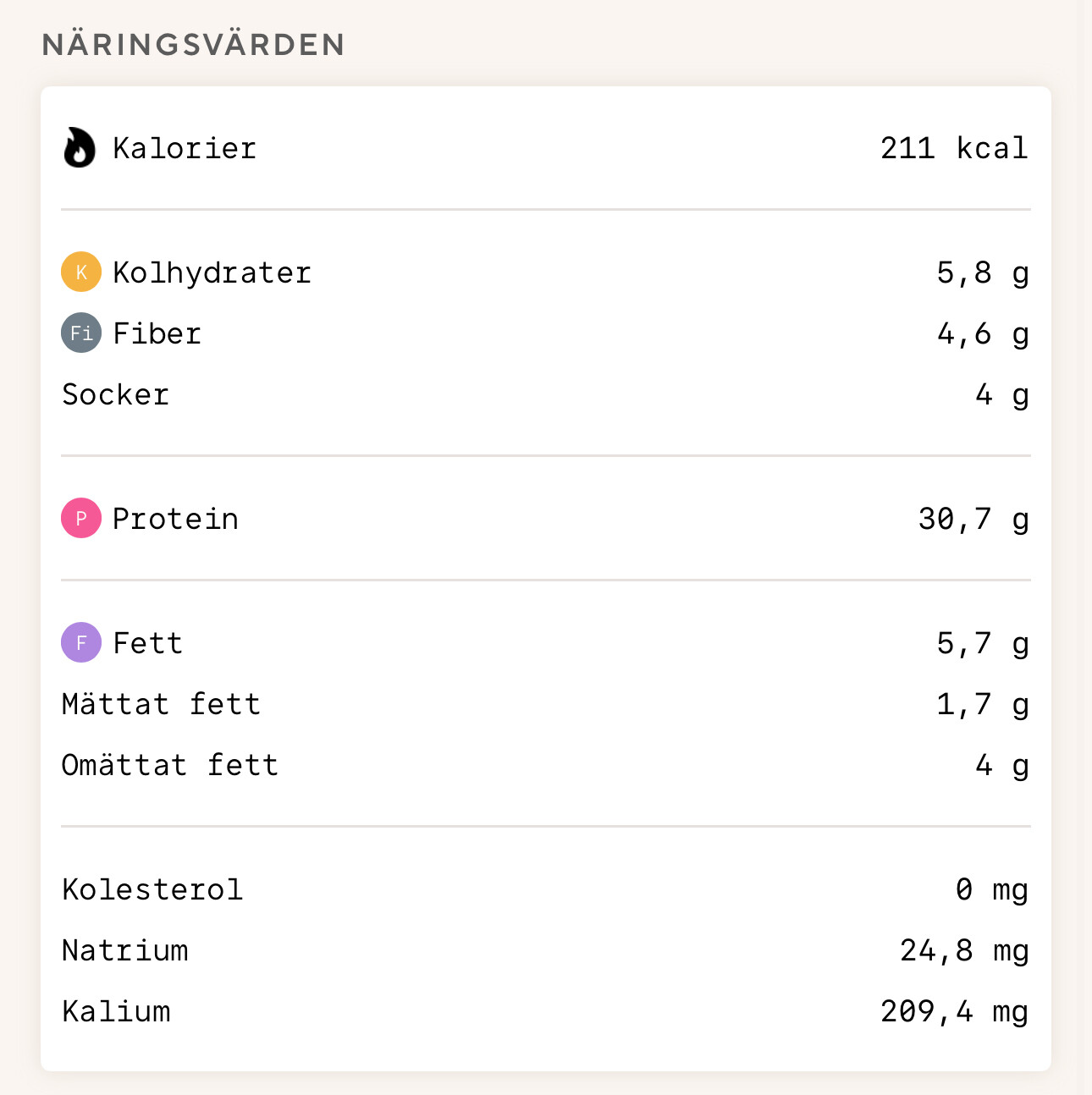Click the gray Fi fiber icon
1092x1095 pixels.
click(81, 333)
